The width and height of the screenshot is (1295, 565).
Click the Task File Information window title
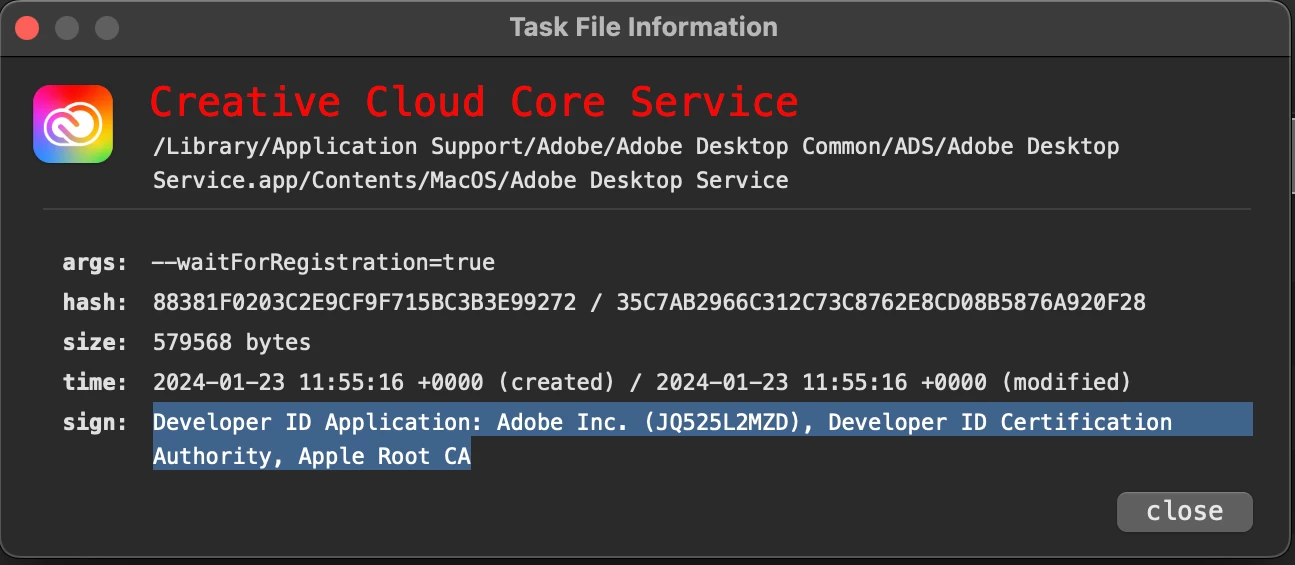[643, 27]
